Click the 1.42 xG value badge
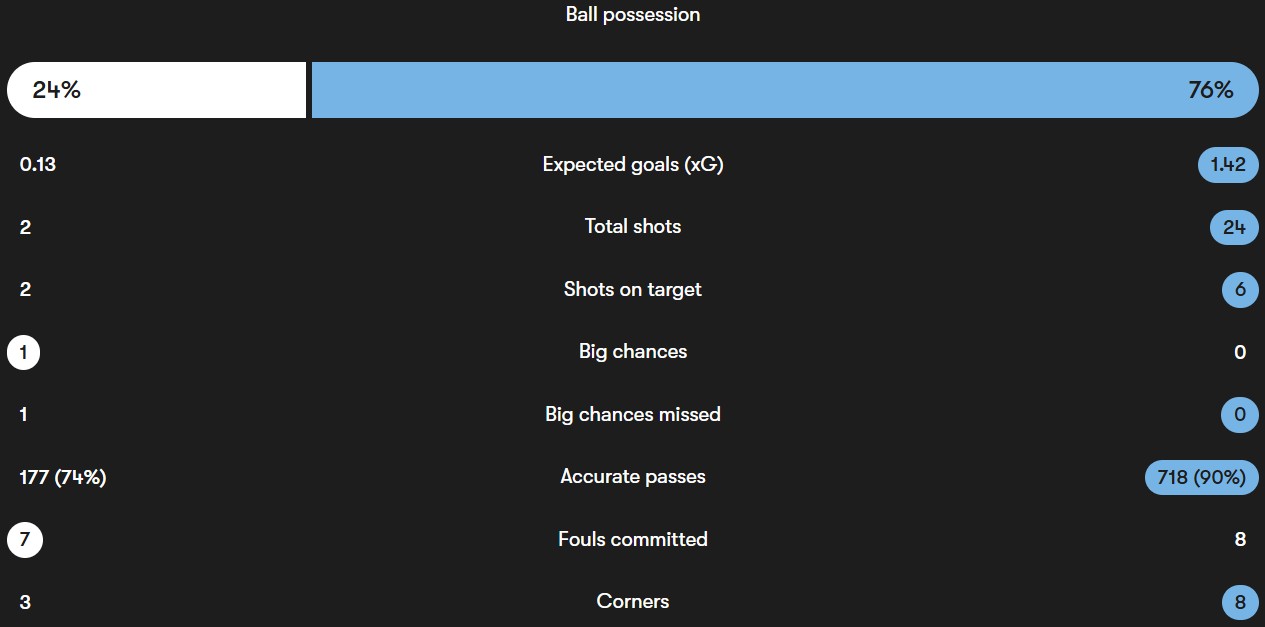This screenshot has height=627, width=1265. 1228,165
